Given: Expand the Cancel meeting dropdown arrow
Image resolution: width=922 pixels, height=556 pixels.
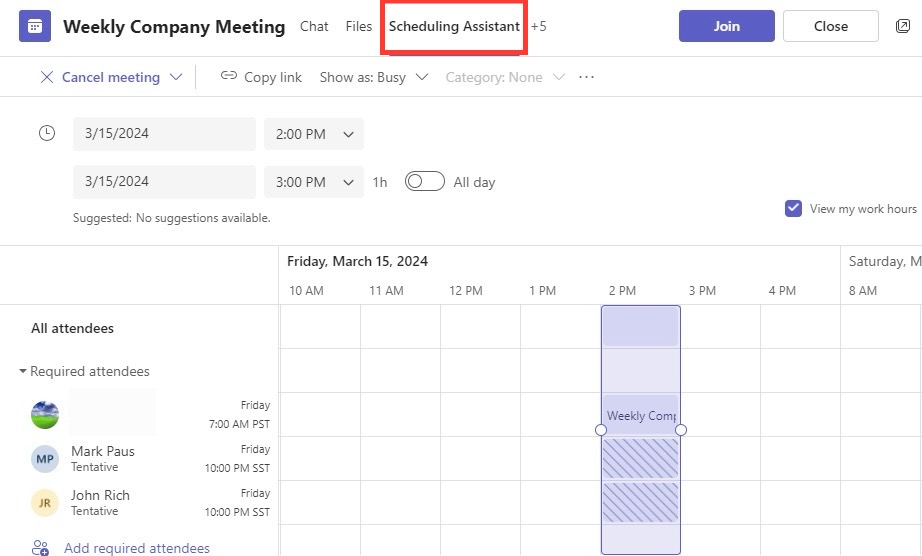Looking at the screenshot, I should tap(176, 77).
